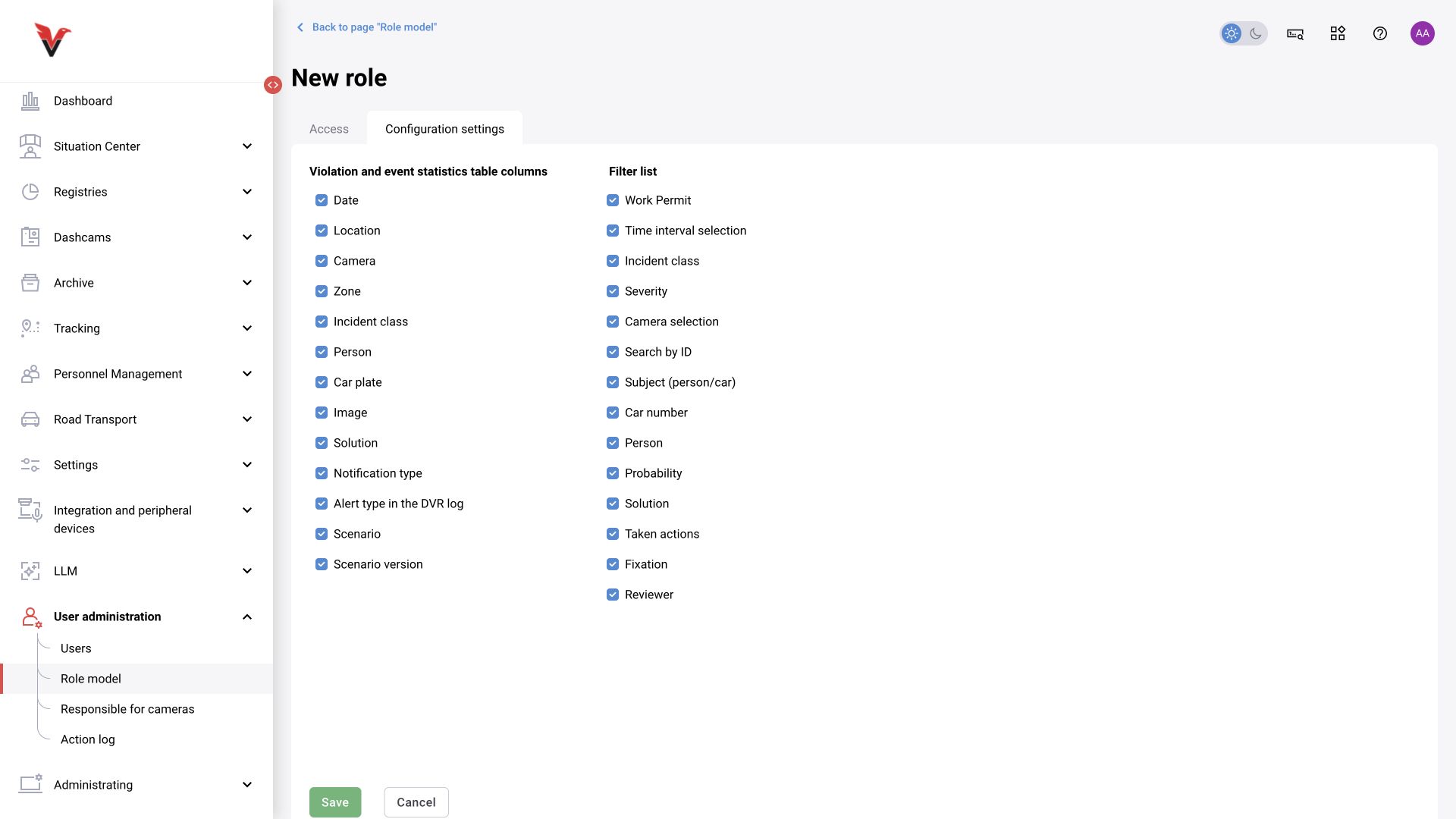Uncheck the Work Permit filter checkbox
This screenshot has height=819, width=1456.
pos(613,200)
